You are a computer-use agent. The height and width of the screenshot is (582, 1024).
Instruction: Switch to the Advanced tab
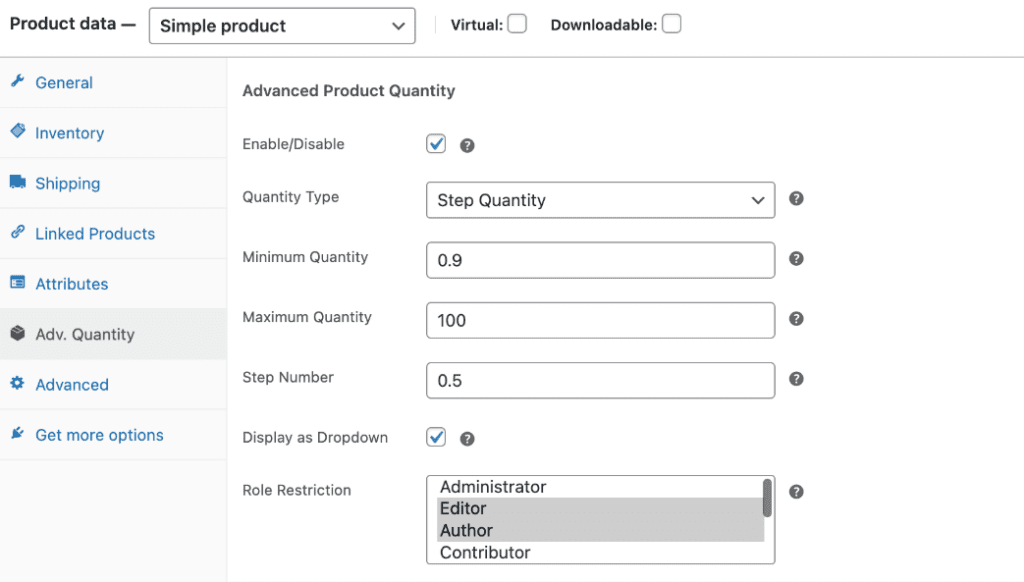[x=74, y=384]
